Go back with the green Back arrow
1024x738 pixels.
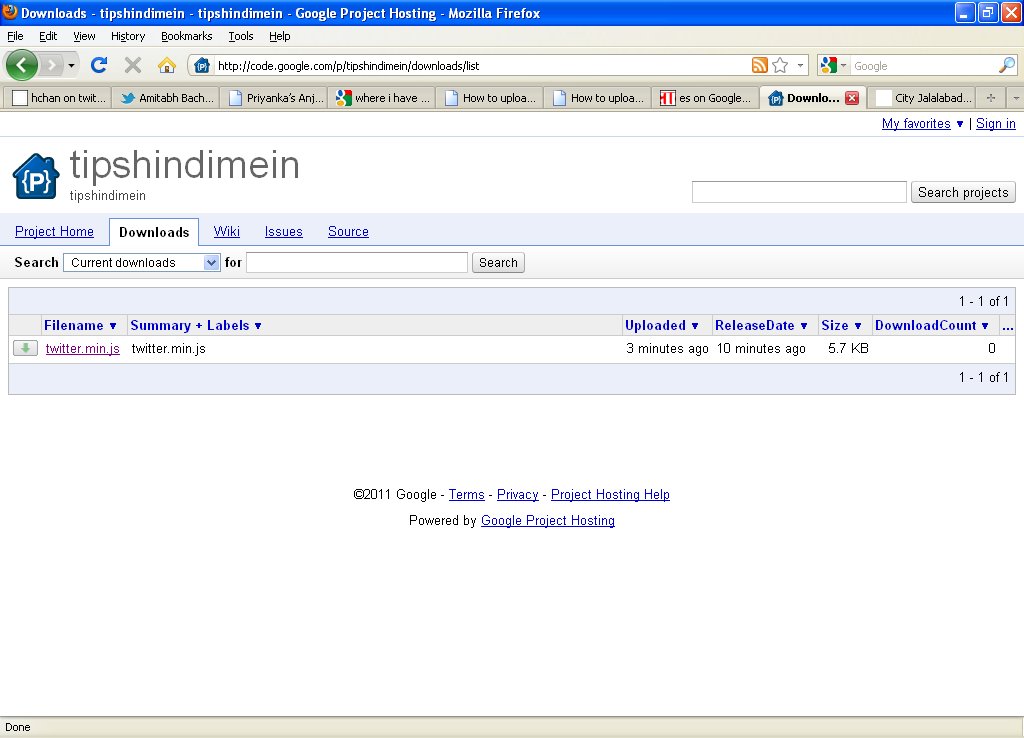coord(22,65)
